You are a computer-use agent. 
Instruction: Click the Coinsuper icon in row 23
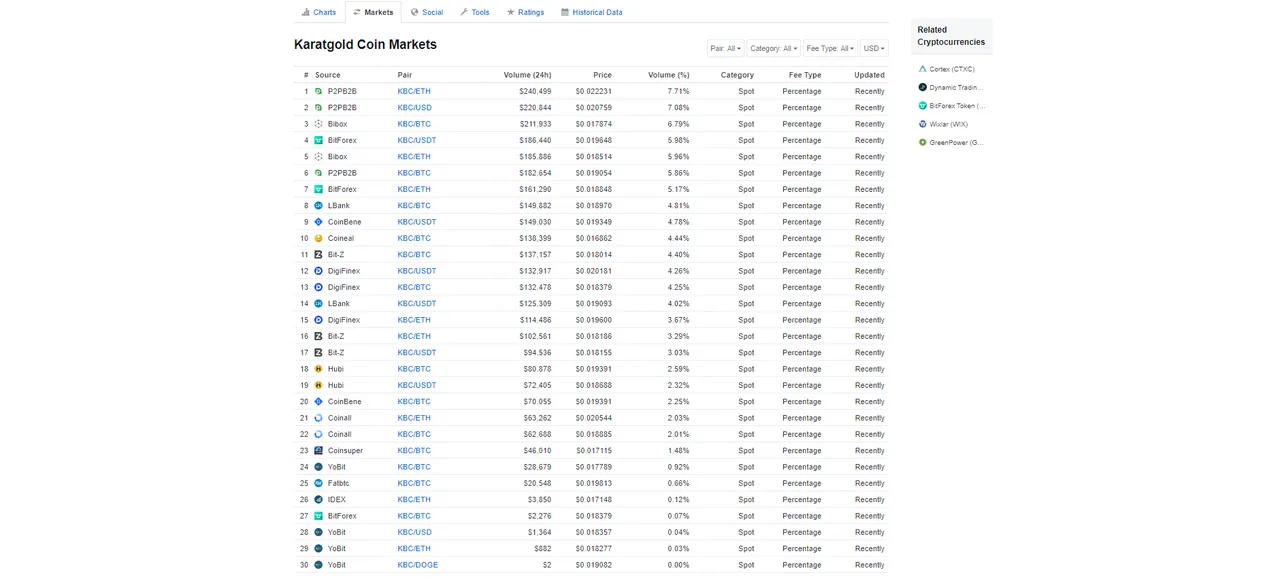coord(319,450)
